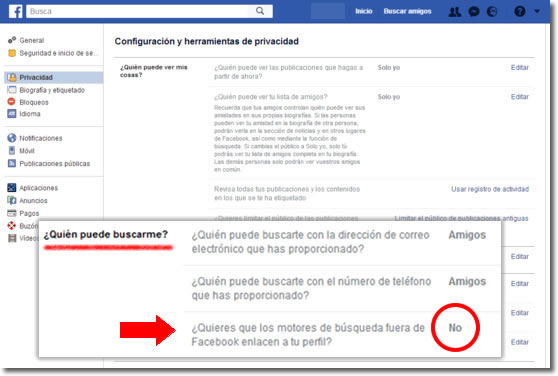
Task: Click the Aplicaciones icon
Action: click(12, 187)
